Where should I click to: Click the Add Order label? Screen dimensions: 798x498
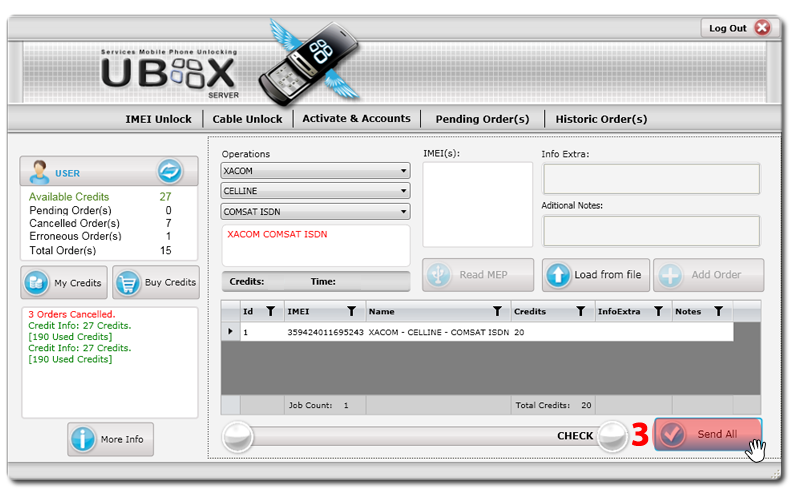coord(716,275)
